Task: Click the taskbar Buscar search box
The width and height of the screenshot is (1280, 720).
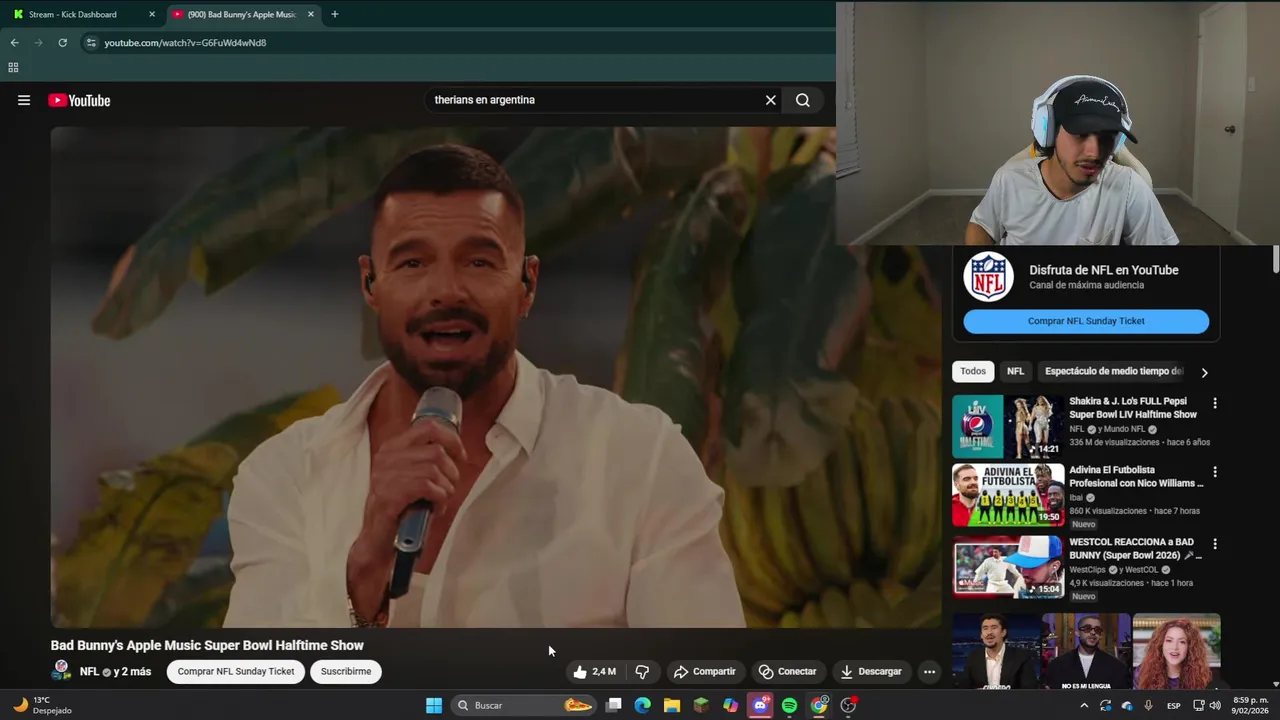Action: [524, 705]
